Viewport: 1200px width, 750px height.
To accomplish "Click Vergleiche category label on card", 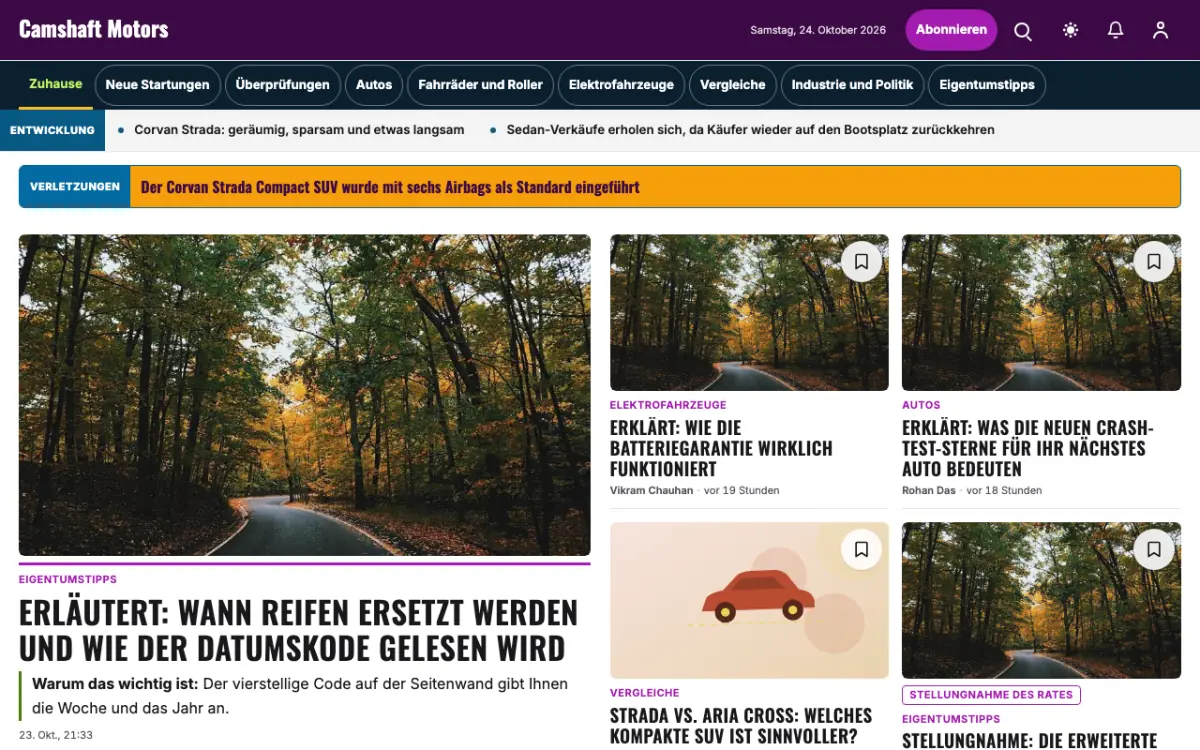I will coord(644,693).
